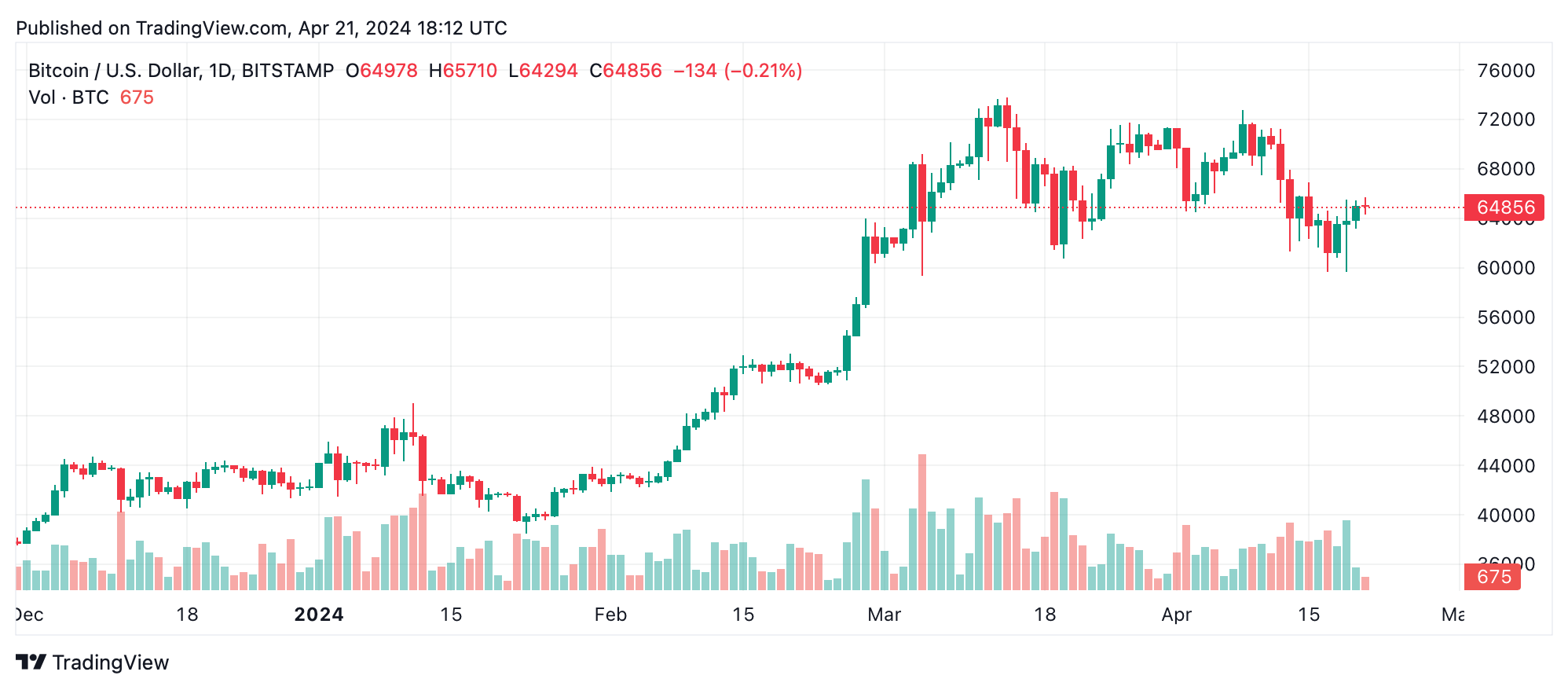Screen dimensions: 1568x690
Task: Click the TradingView logo icon
Action: coord(31,662)
